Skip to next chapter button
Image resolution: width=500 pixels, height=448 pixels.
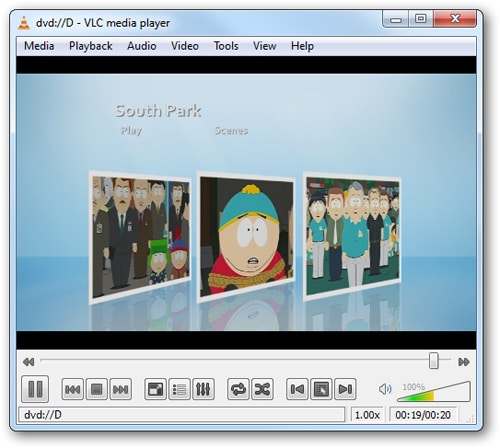click(x=121, y=389)
